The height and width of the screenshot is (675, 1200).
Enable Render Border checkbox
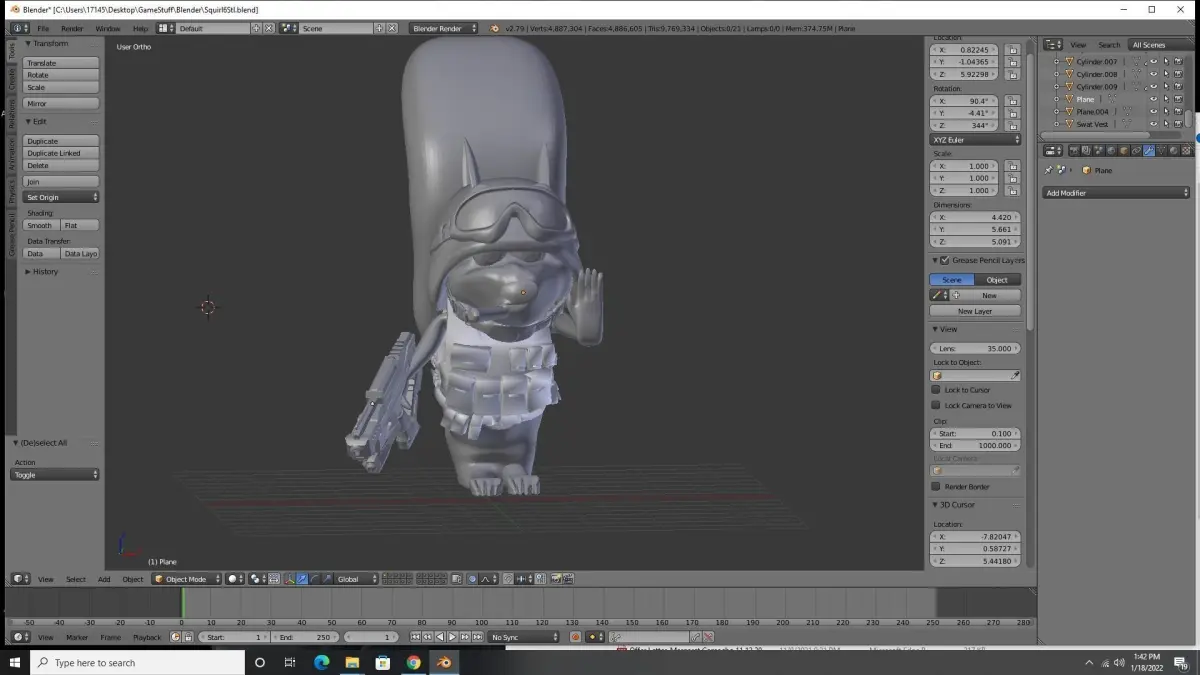point(936,487)
